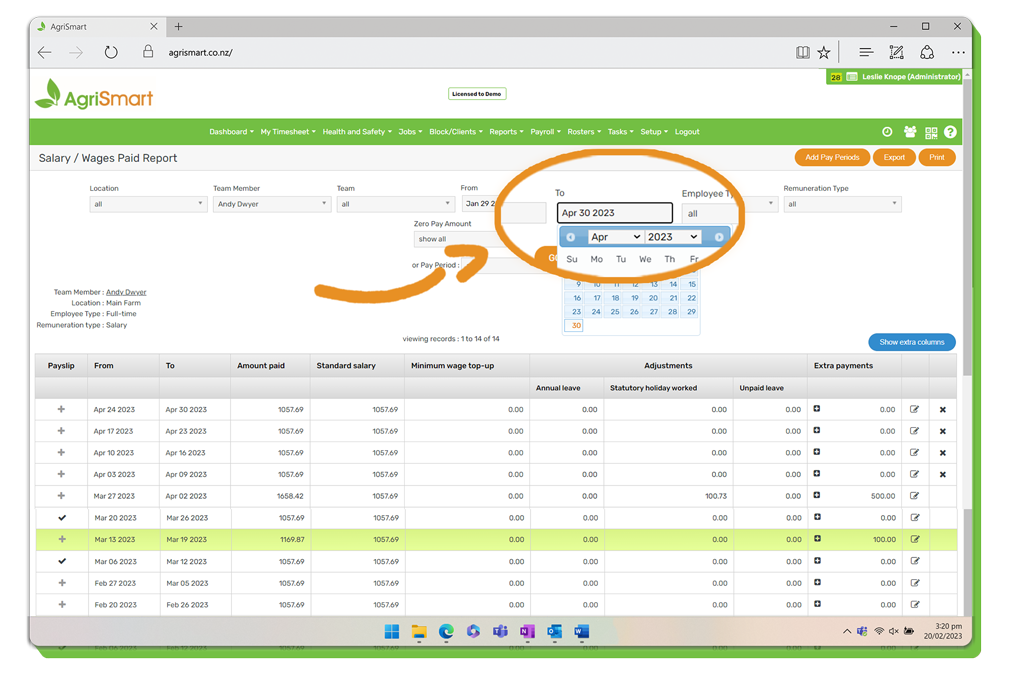Image resolution: width=1024 pixels, height=693 pixels.
Task: Open the Remuneration Type dropdown
Action: 841,204
